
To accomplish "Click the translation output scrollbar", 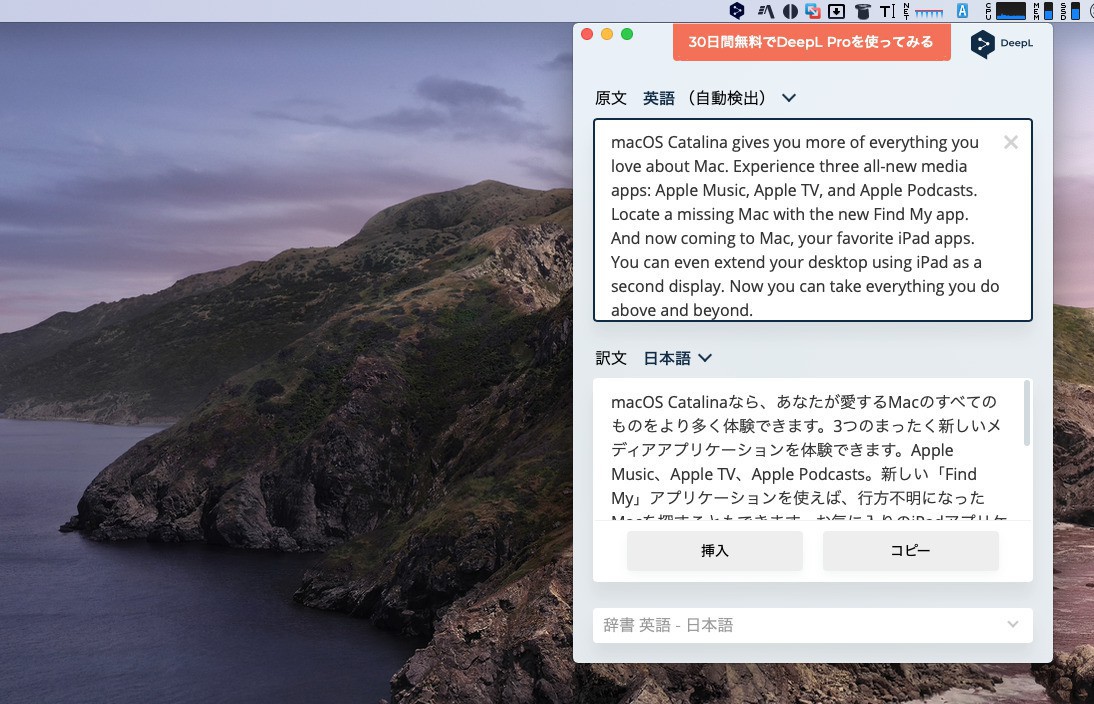I will (1026, 413).
